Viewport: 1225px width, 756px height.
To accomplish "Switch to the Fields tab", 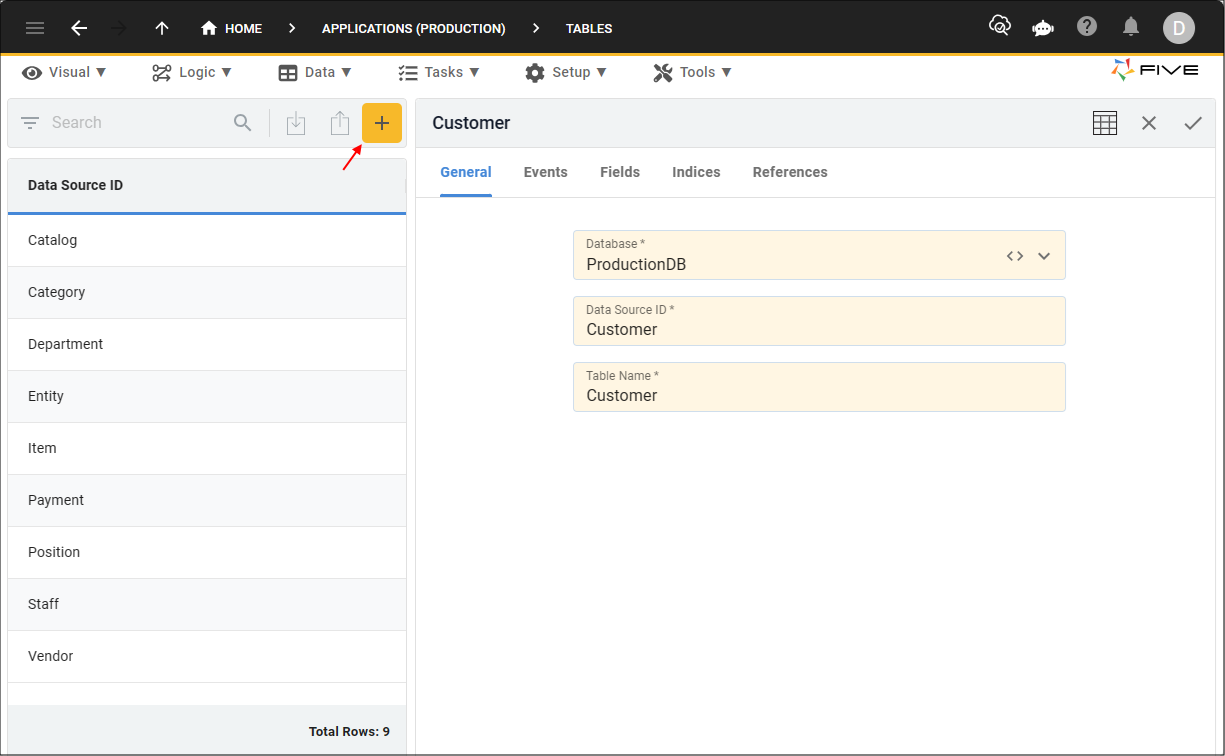I will point(620,172).
